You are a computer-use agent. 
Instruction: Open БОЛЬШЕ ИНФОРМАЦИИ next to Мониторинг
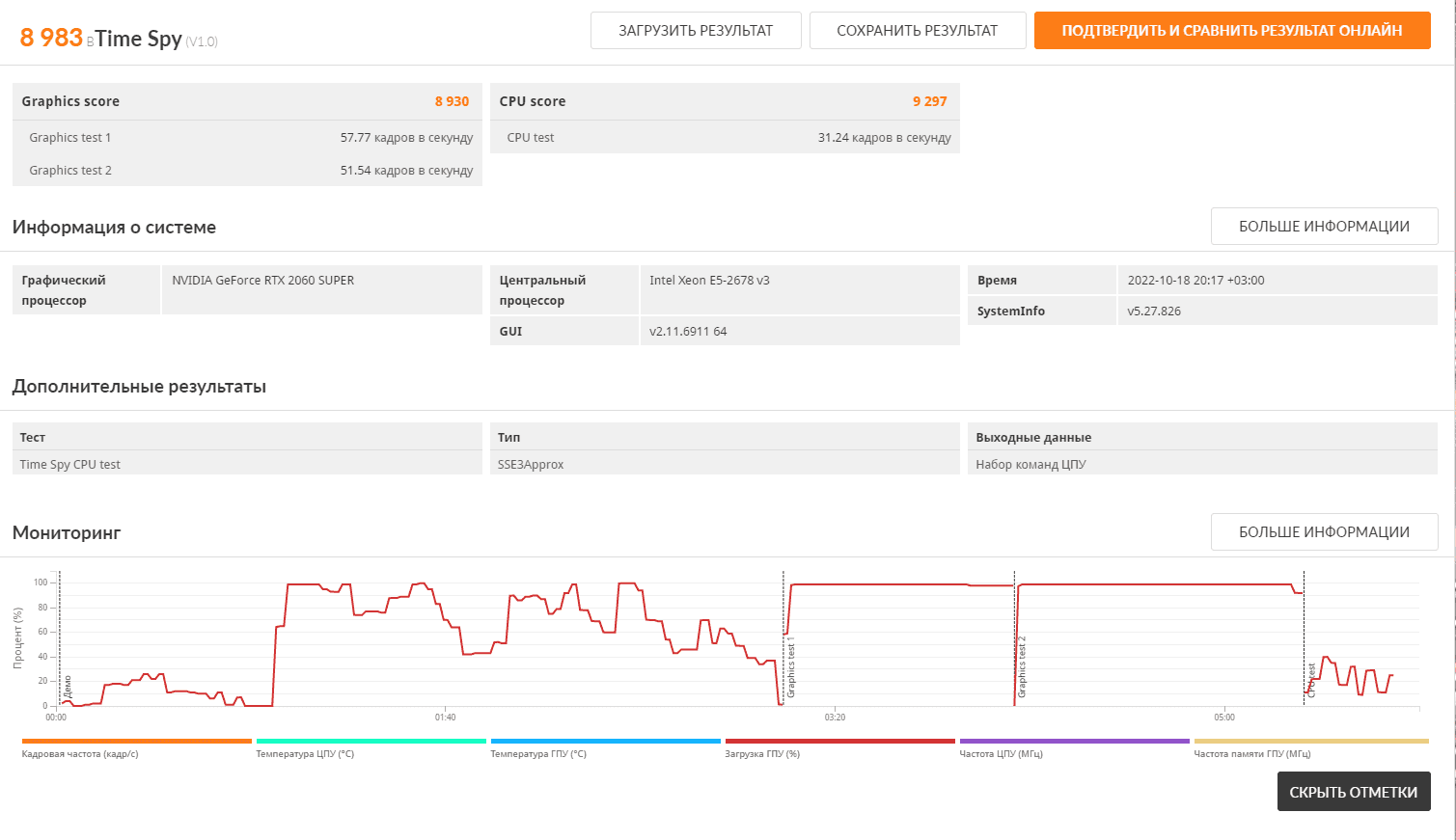coord(1324,531)
